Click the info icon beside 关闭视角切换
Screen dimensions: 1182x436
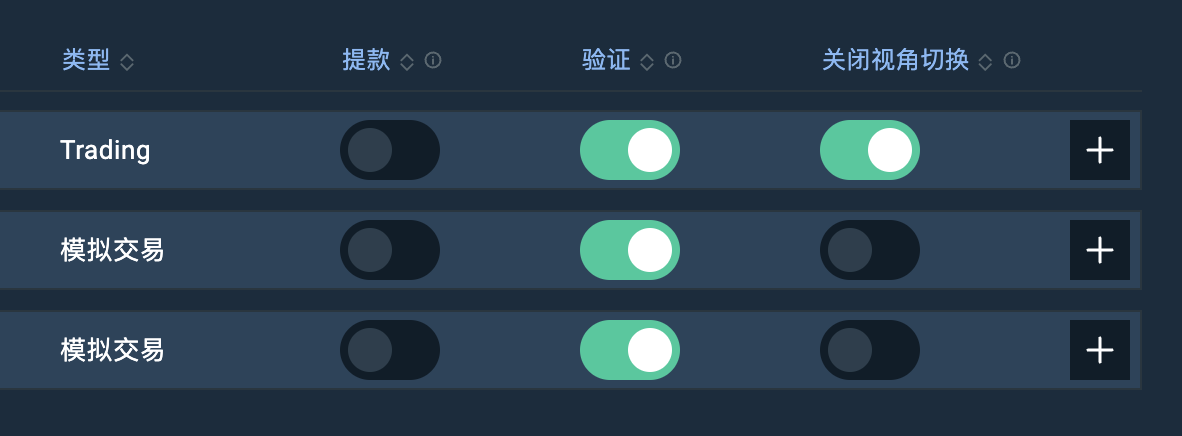[x=1012, y=60]
